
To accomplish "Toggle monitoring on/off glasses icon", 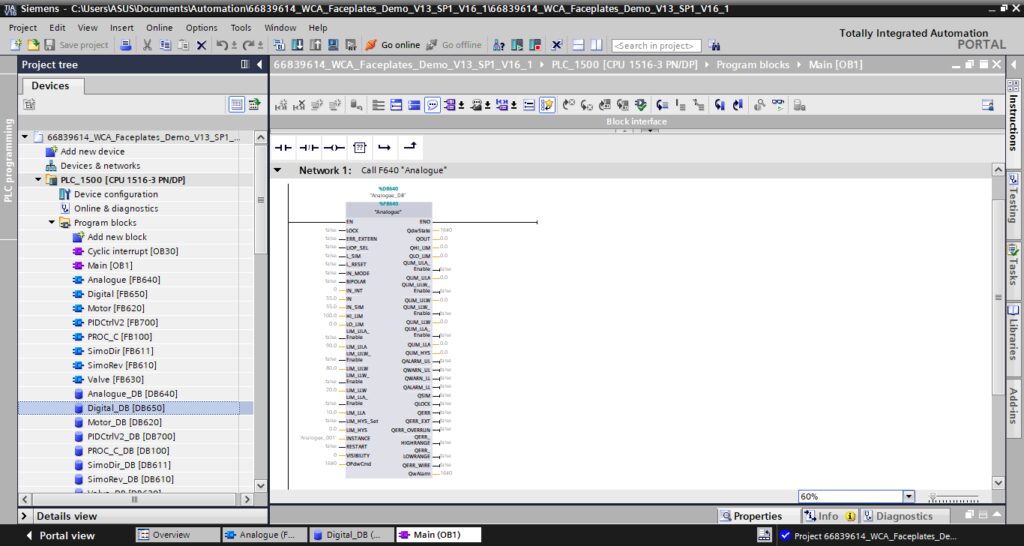I will (x=778, y=105).
